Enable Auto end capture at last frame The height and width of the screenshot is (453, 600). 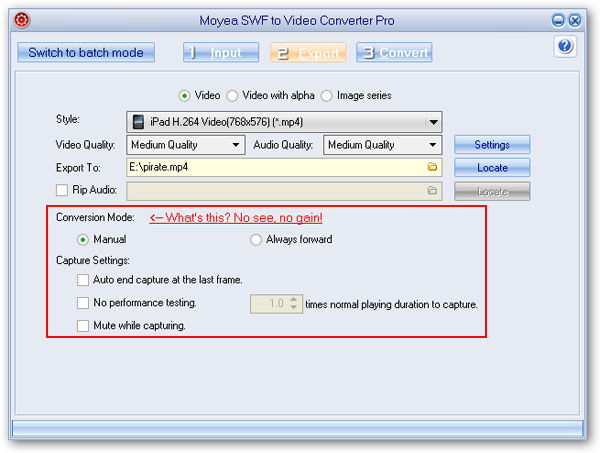[83, 280]
